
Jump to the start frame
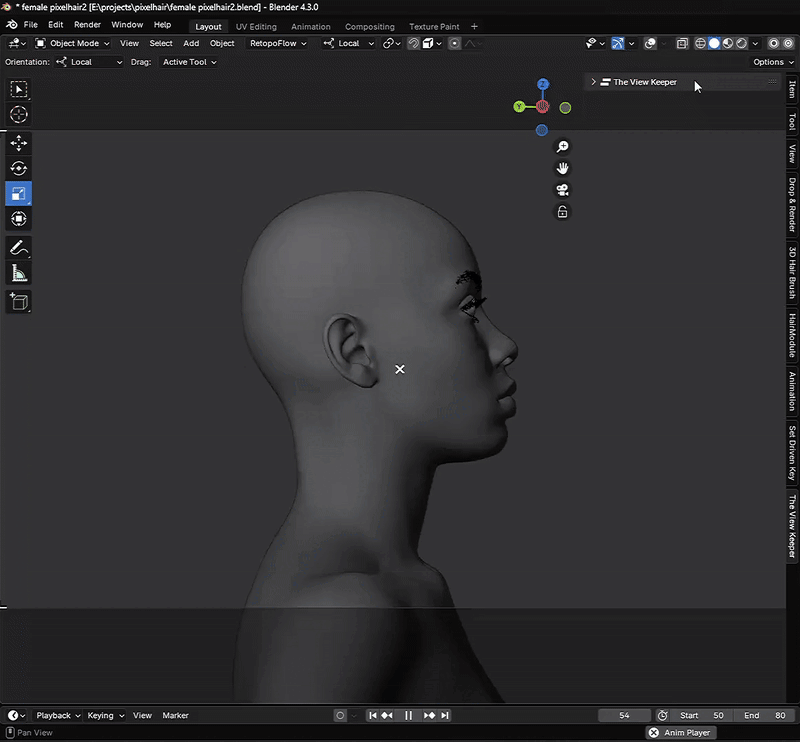click(373, 715)
